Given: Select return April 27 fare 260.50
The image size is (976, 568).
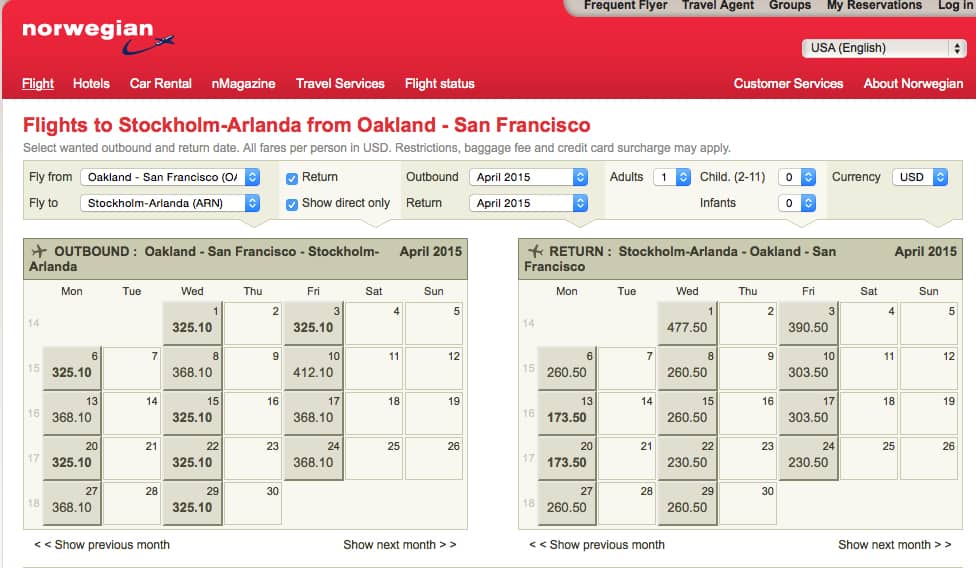Looking at the screenshot, I should click(x=566, y=503).
